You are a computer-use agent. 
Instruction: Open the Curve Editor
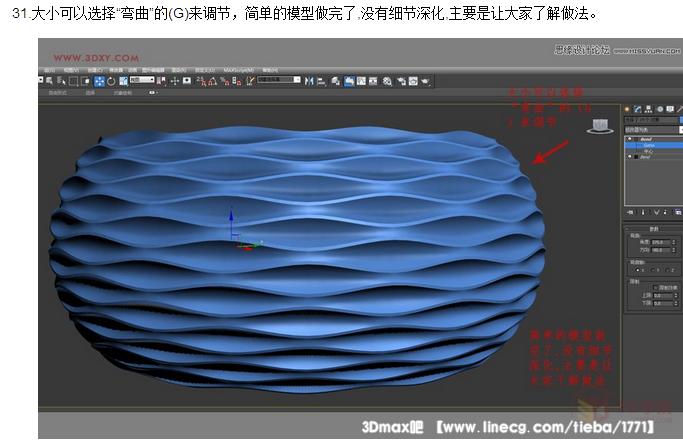click(362, 81)
